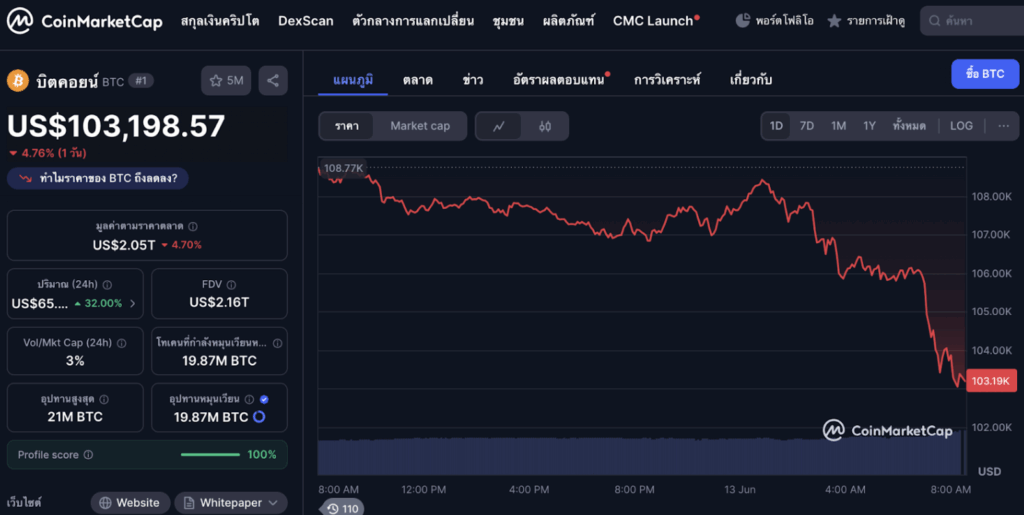Open more chart options ellipsis
1024x515 pixels.
point(1003,126)
